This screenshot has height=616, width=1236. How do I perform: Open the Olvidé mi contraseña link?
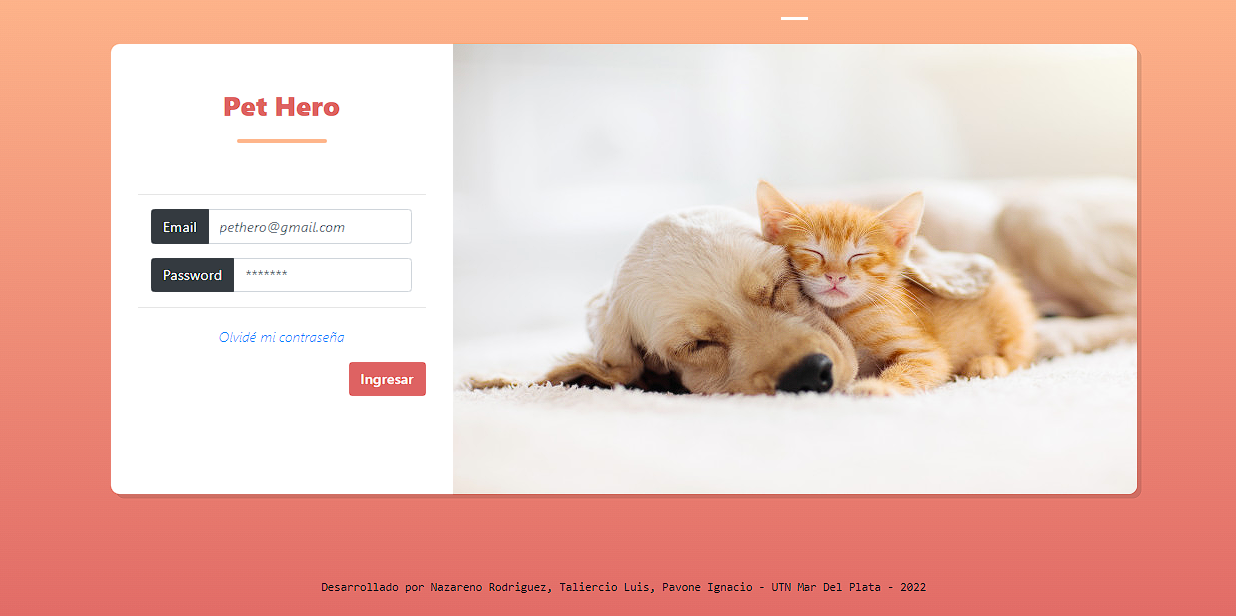click(282, 337)
